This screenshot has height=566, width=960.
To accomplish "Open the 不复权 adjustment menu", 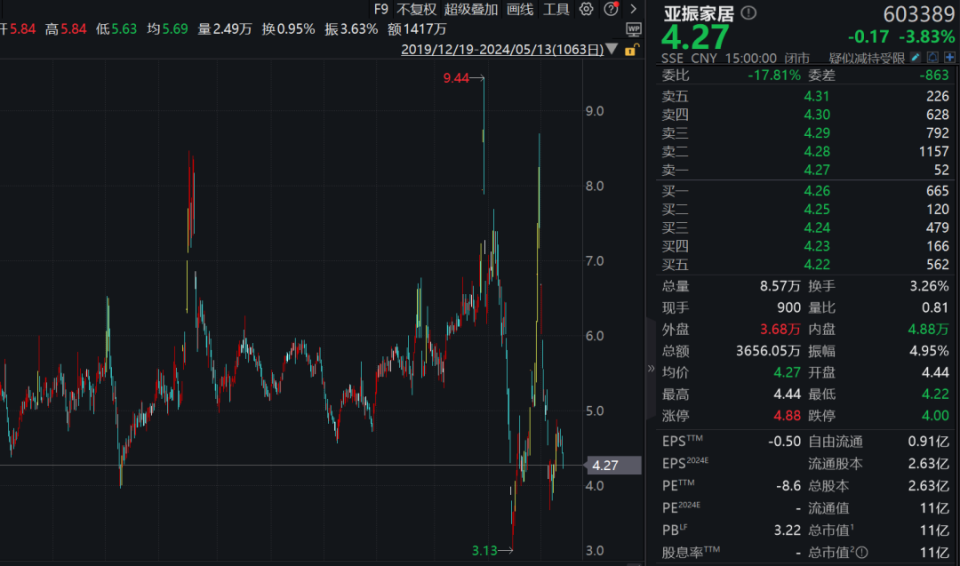I will pos(416,9).
